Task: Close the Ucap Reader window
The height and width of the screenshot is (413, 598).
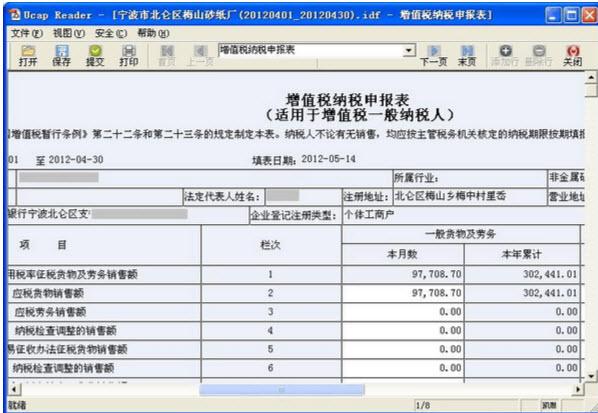Action: click(x=589, y=15)
